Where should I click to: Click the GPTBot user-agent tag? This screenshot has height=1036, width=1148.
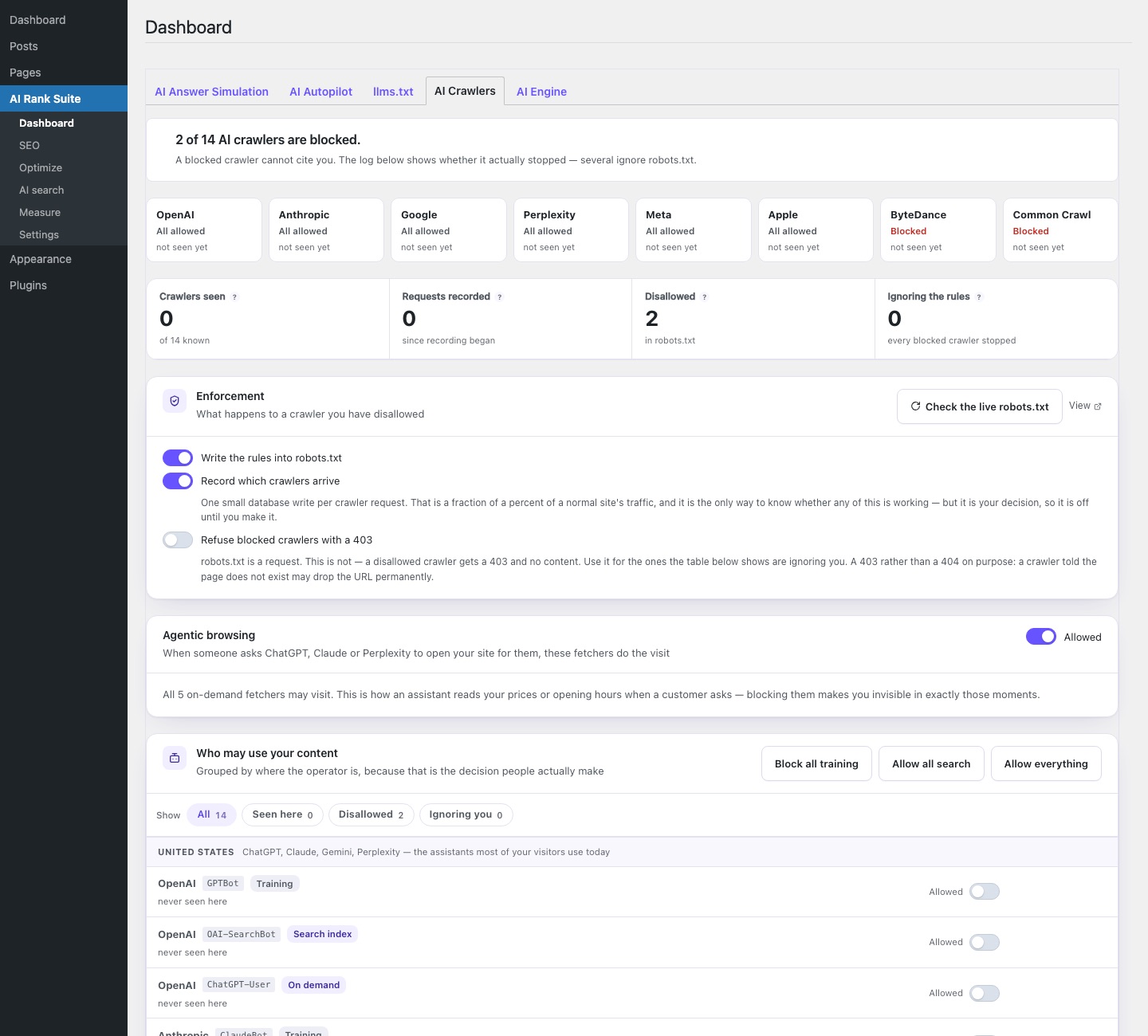pos(222,883)
